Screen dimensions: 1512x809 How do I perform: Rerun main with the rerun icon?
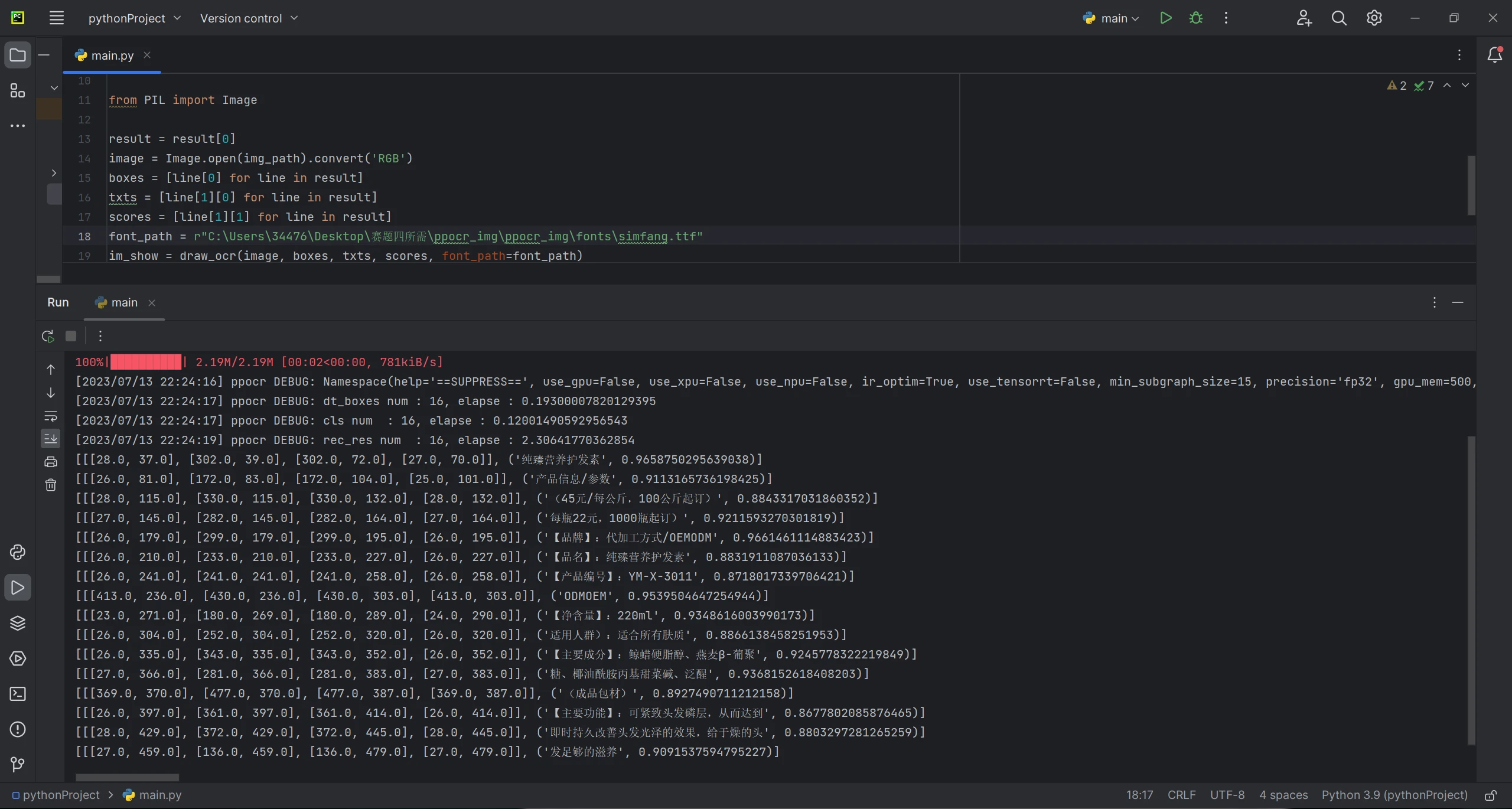[x=48, y=336]
